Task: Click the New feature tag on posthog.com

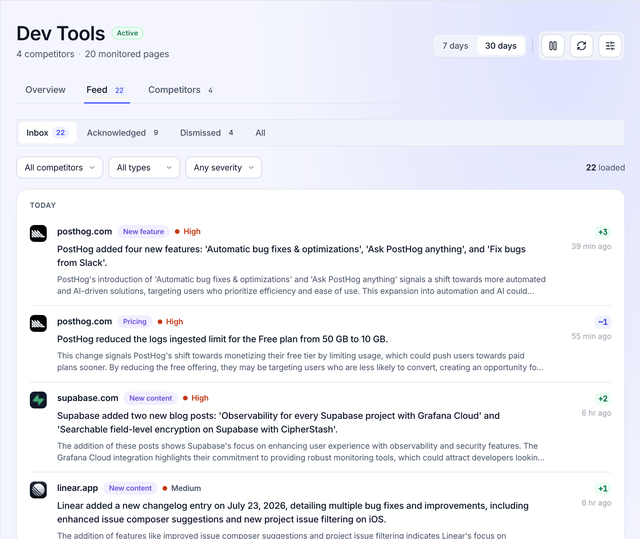Action: click(x=143, y=231)
